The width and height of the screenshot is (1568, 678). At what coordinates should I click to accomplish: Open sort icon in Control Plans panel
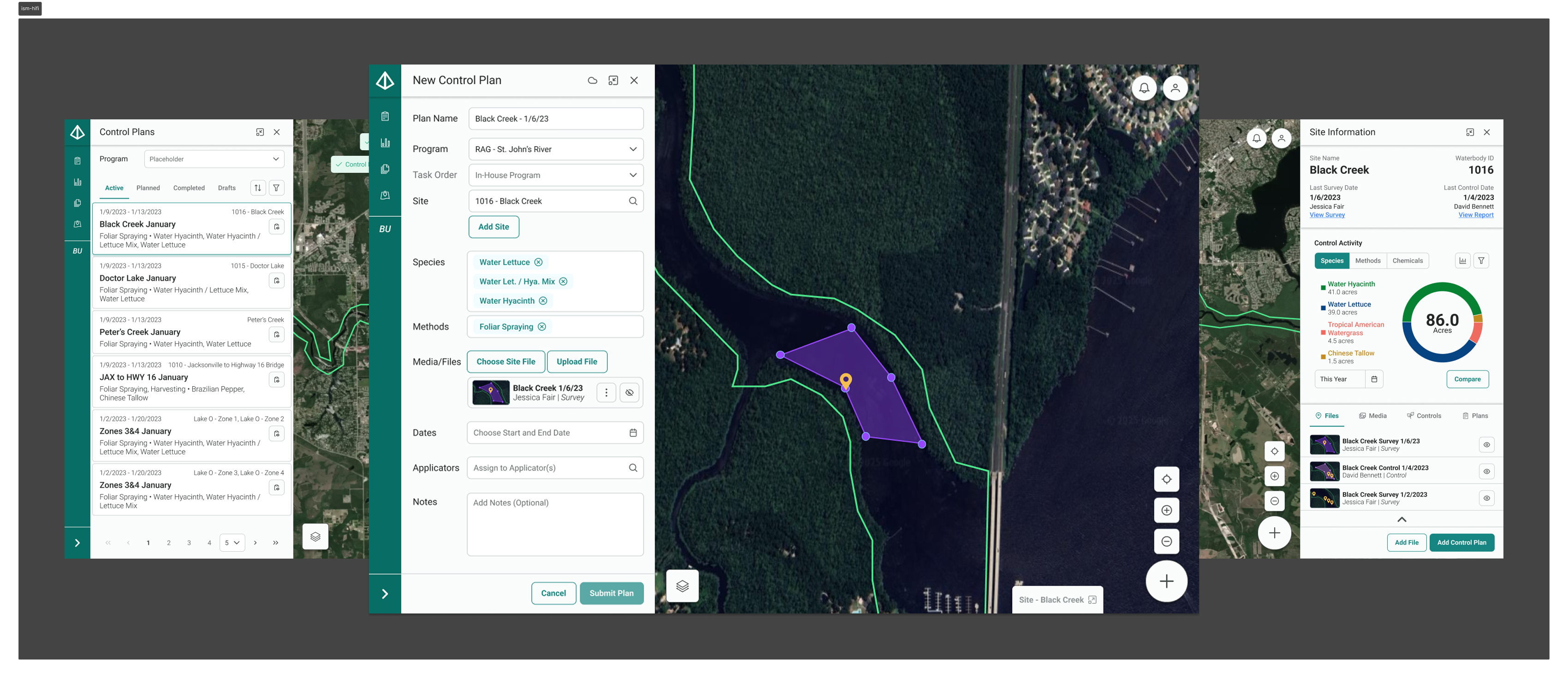[257, 188]
